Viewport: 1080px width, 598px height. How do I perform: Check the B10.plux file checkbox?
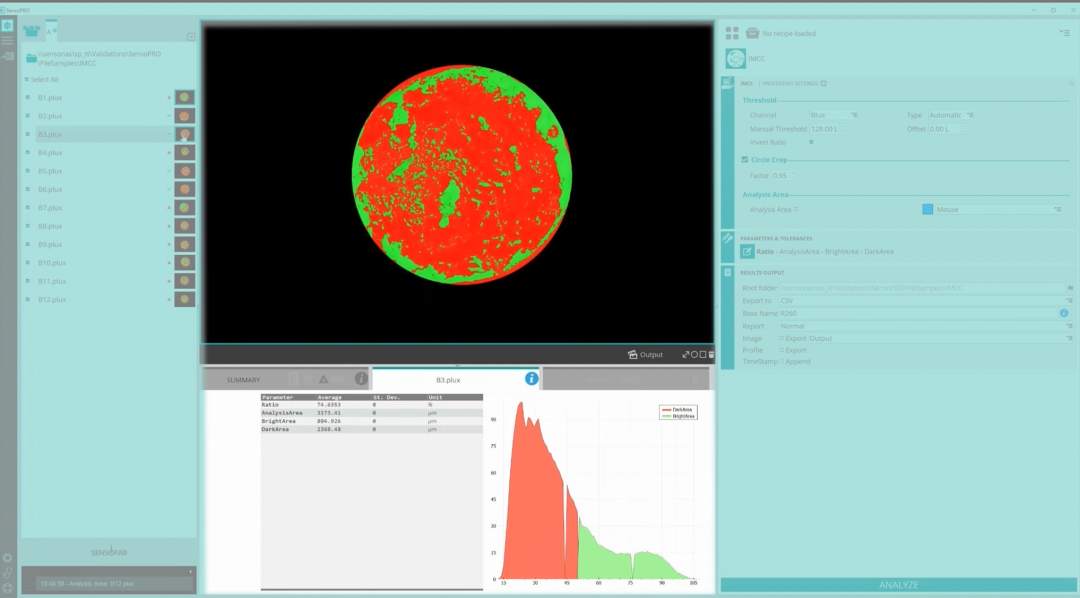28,262
